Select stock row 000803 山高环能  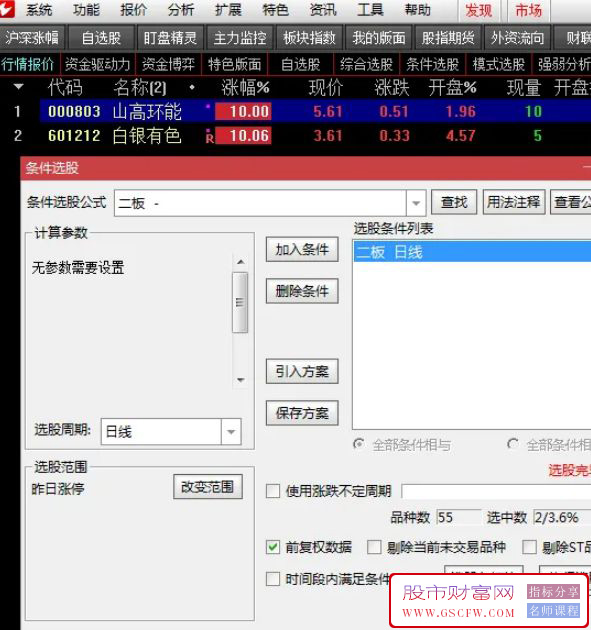[x=295, y=111]
